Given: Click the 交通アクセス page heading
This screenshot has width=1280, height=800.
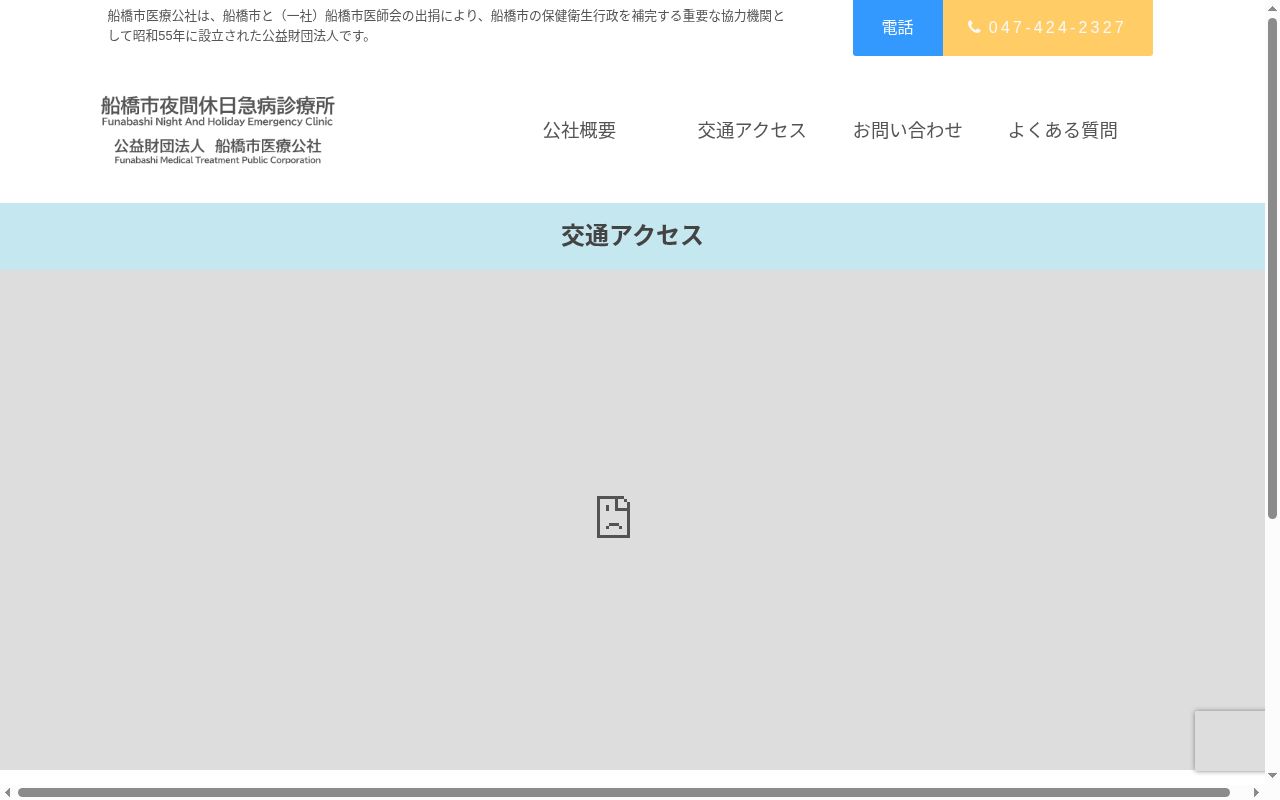Looking at the screenshot, I should click(x=632, y=236).
